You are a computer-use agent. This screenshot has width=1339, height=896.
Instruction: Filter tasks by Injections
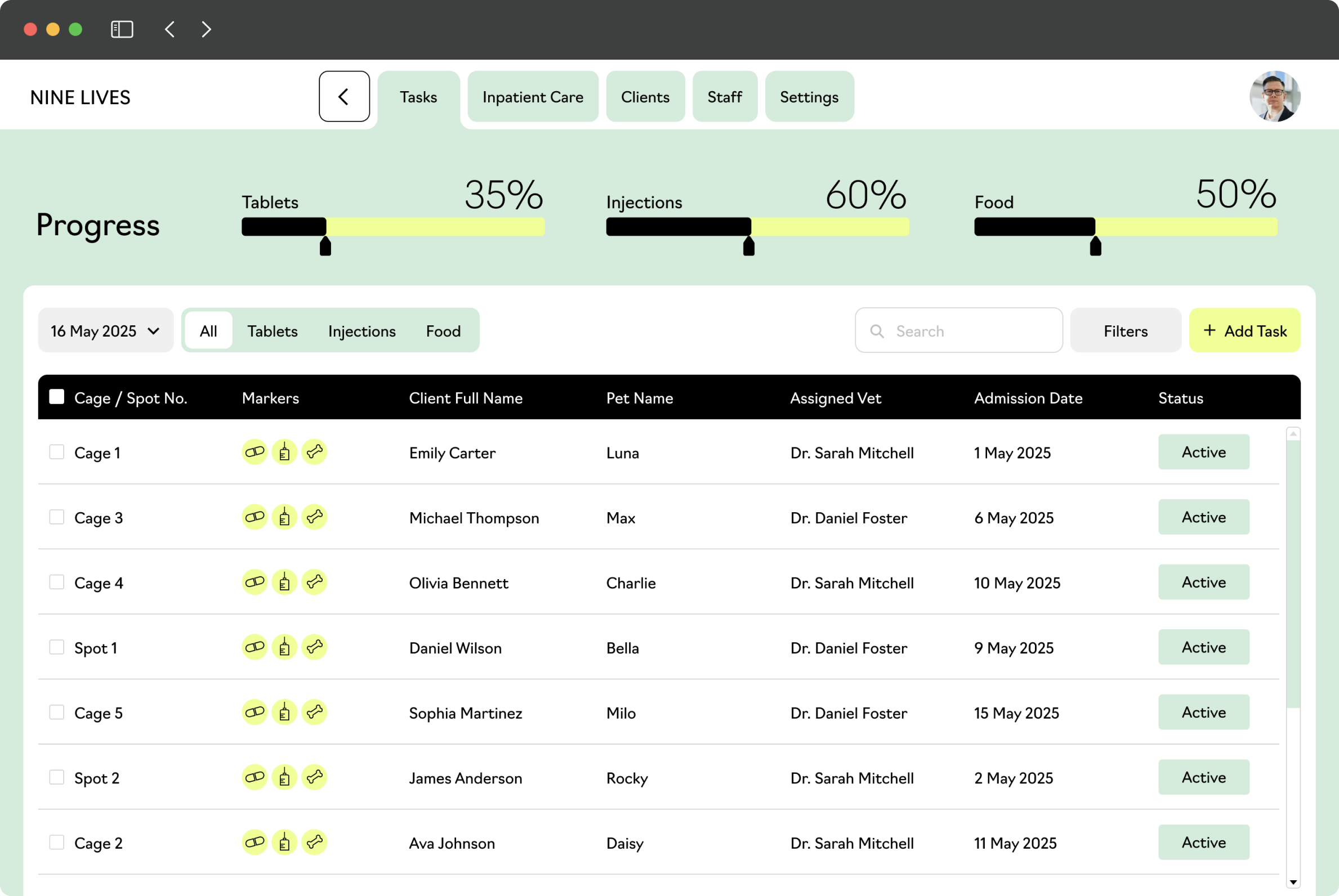tap(362, 330)
